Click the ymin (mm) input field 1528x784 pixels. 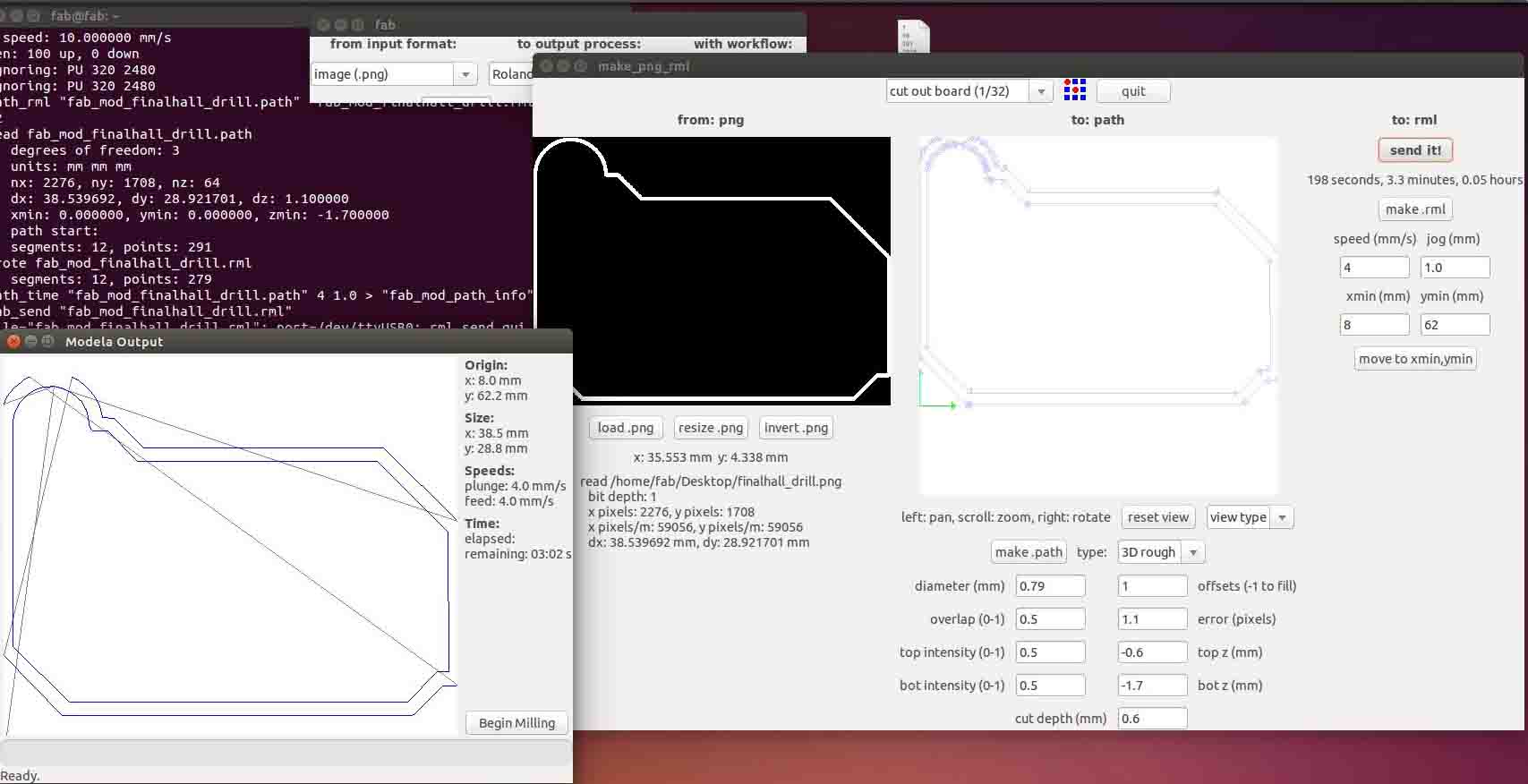(x=1455, y=325)
